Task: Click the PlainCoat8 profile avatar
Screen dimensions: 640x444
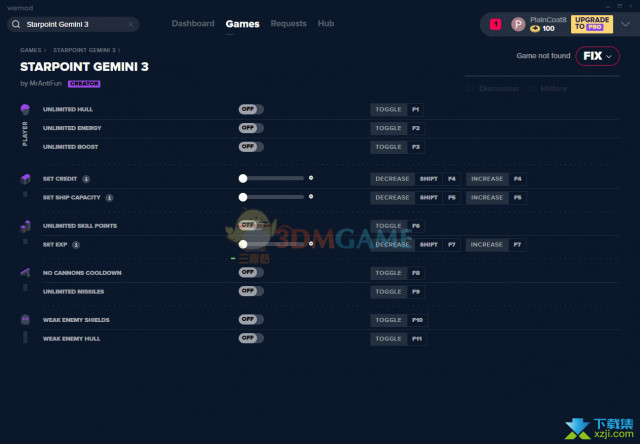Action: coord(518,24)
